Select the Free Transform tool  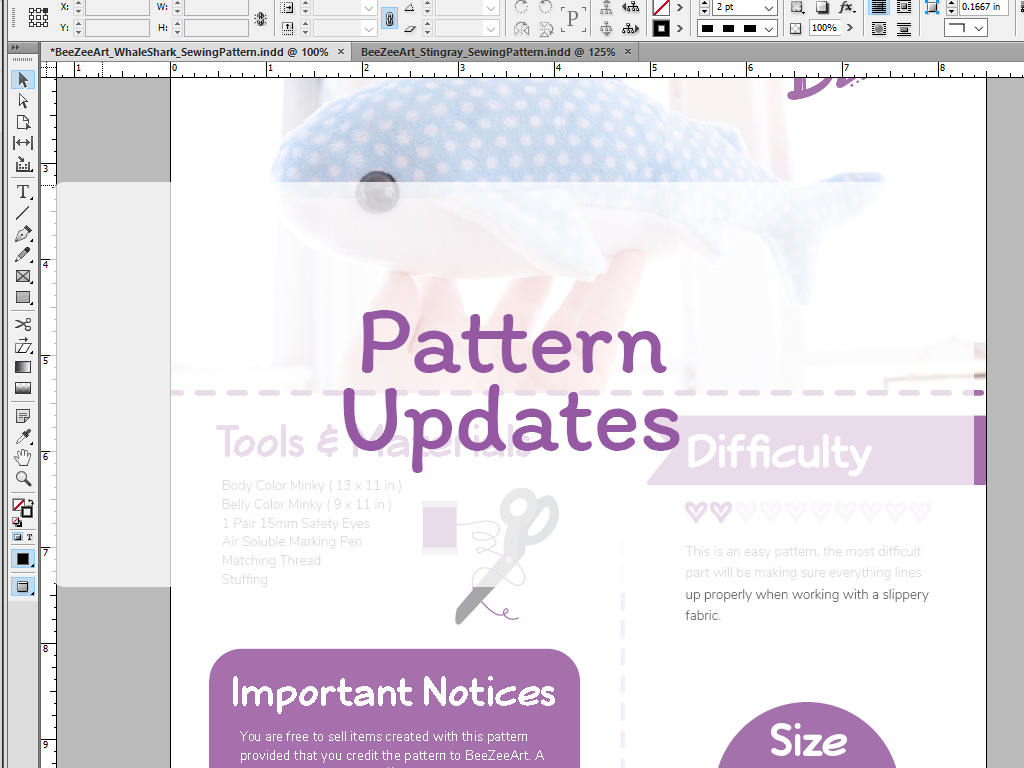tap(23, 346)
